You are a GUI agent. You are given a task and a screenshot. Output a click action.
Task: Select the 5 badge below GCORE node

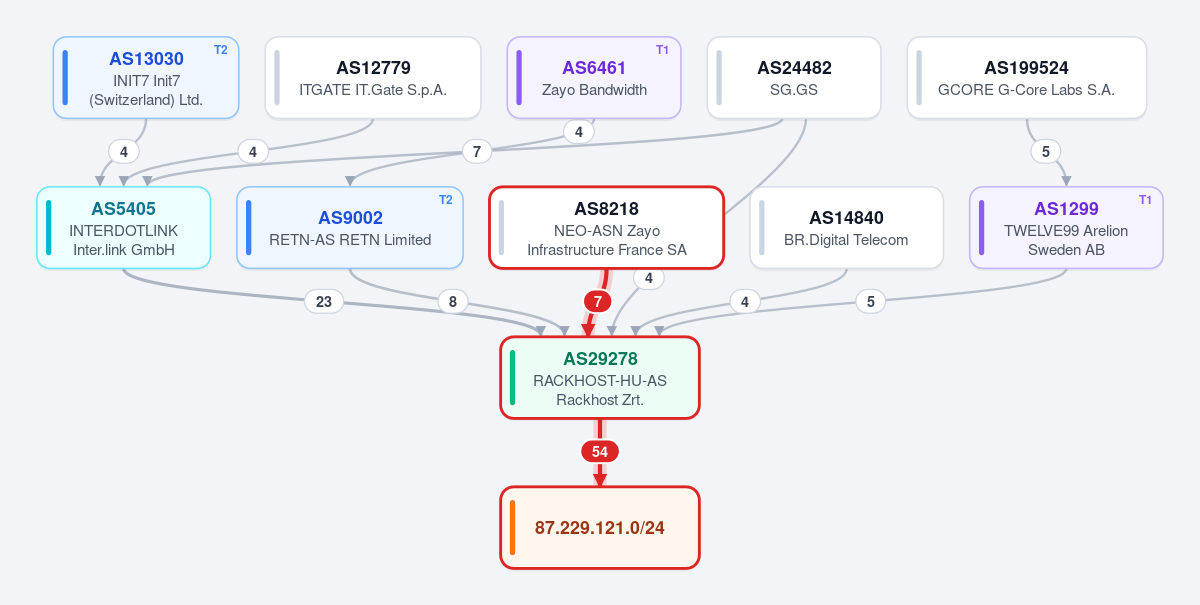(x=1045, y=152)
